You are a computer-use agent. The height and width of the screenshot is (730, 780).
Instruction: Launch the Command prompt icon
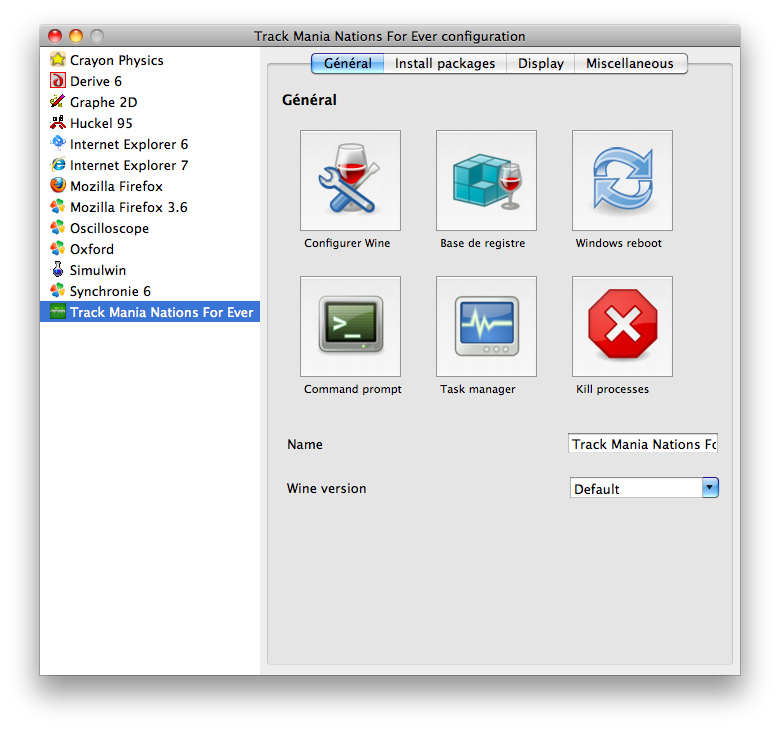coord(350,326)
